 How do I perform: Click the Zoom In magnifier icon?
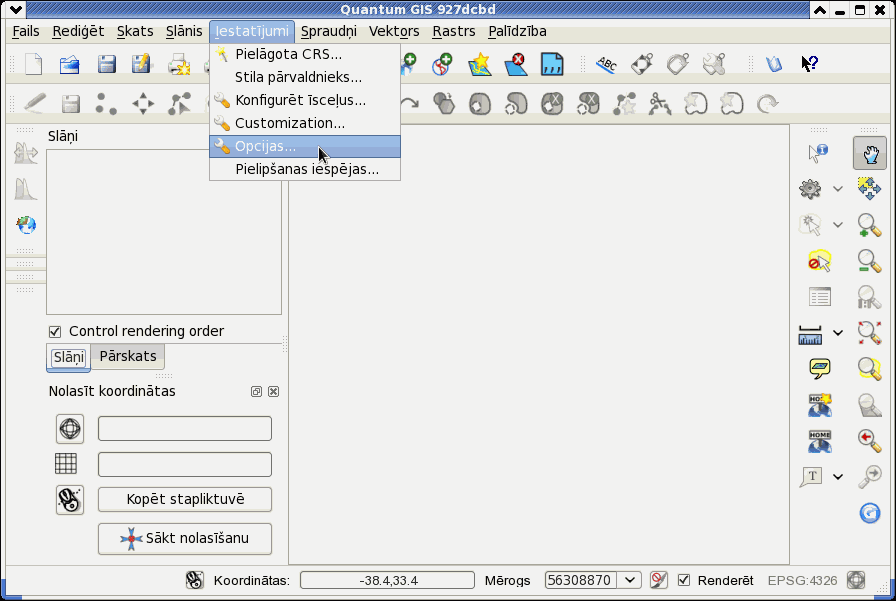pyautogui.click(x=869, y=225)
